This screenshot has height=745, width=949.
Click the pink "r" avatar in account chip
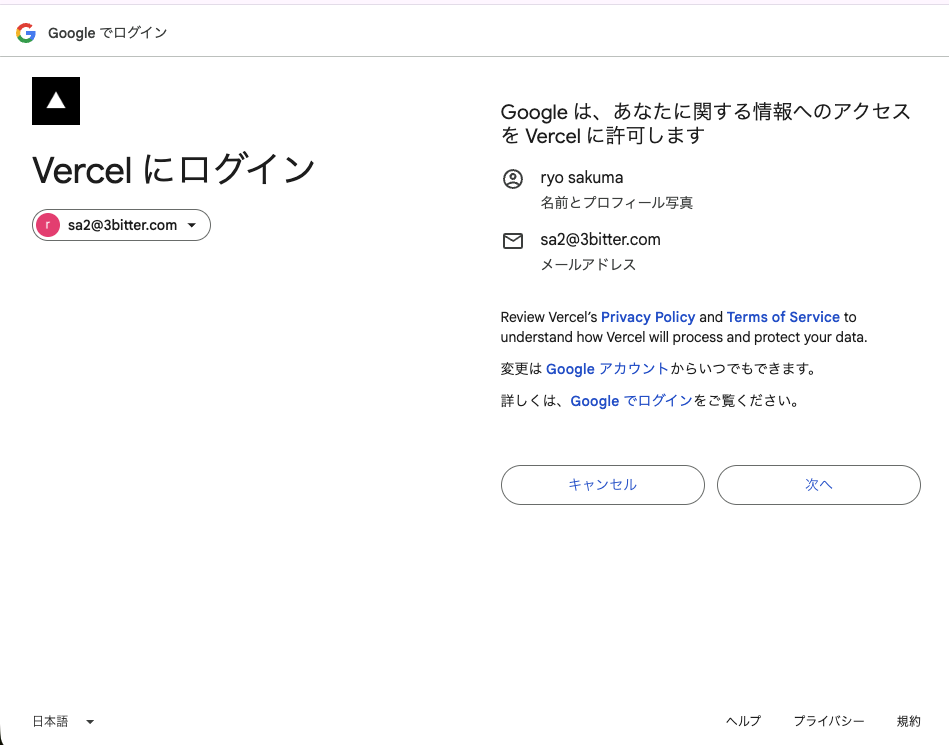(x=47, y=224)
